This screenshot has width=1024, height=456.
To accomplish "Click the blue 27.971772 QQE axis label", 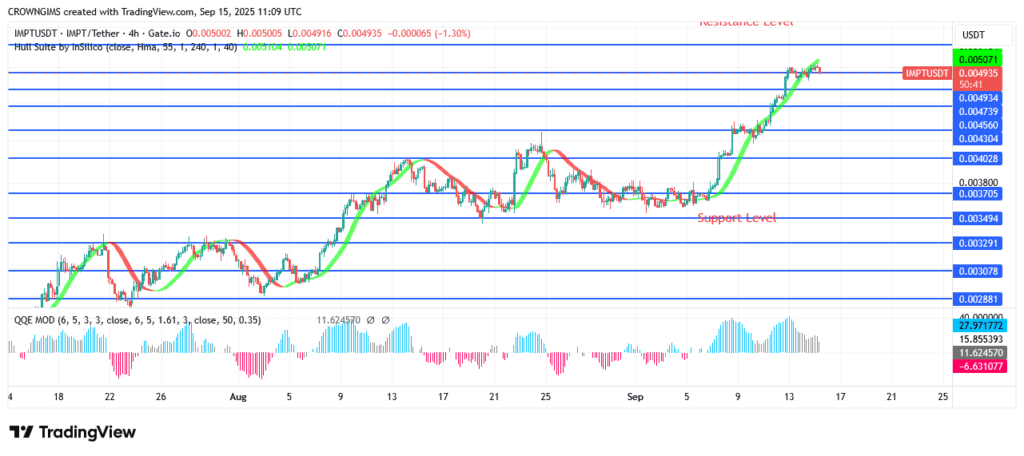I will click(x=980, y=325).
